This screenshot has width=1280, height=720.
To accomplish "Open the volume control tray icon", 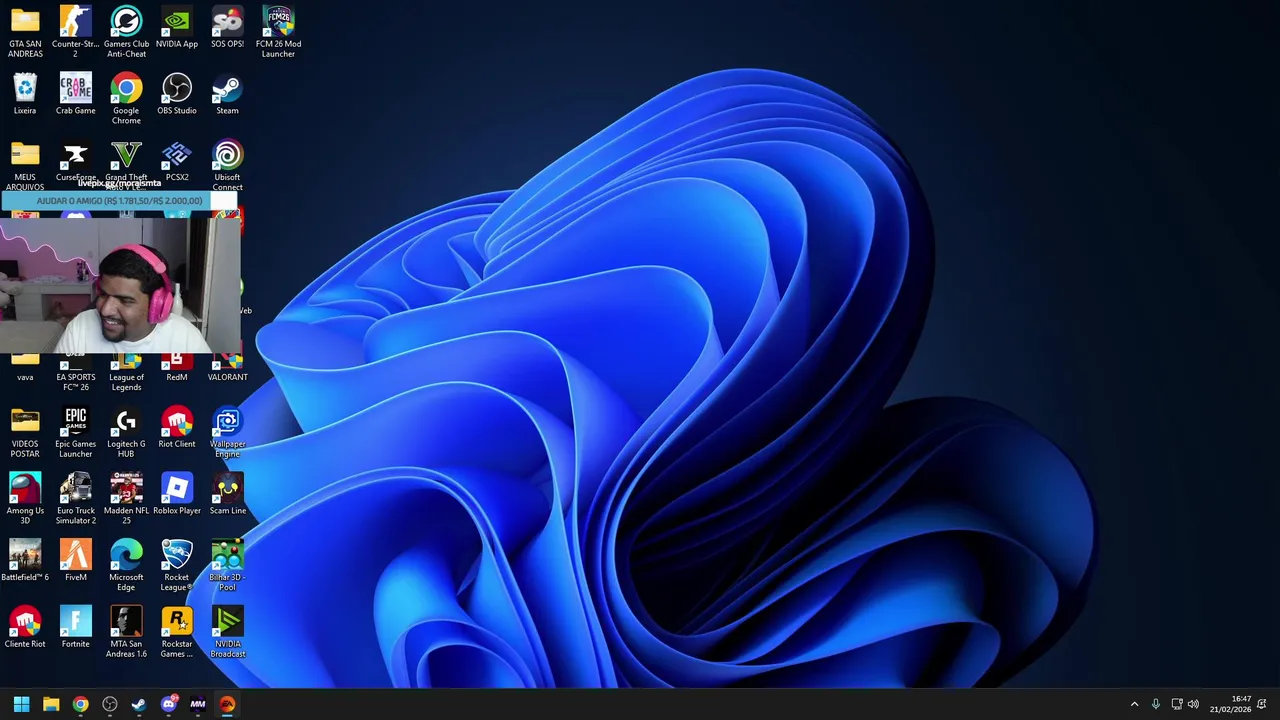I will [1193, 704].
